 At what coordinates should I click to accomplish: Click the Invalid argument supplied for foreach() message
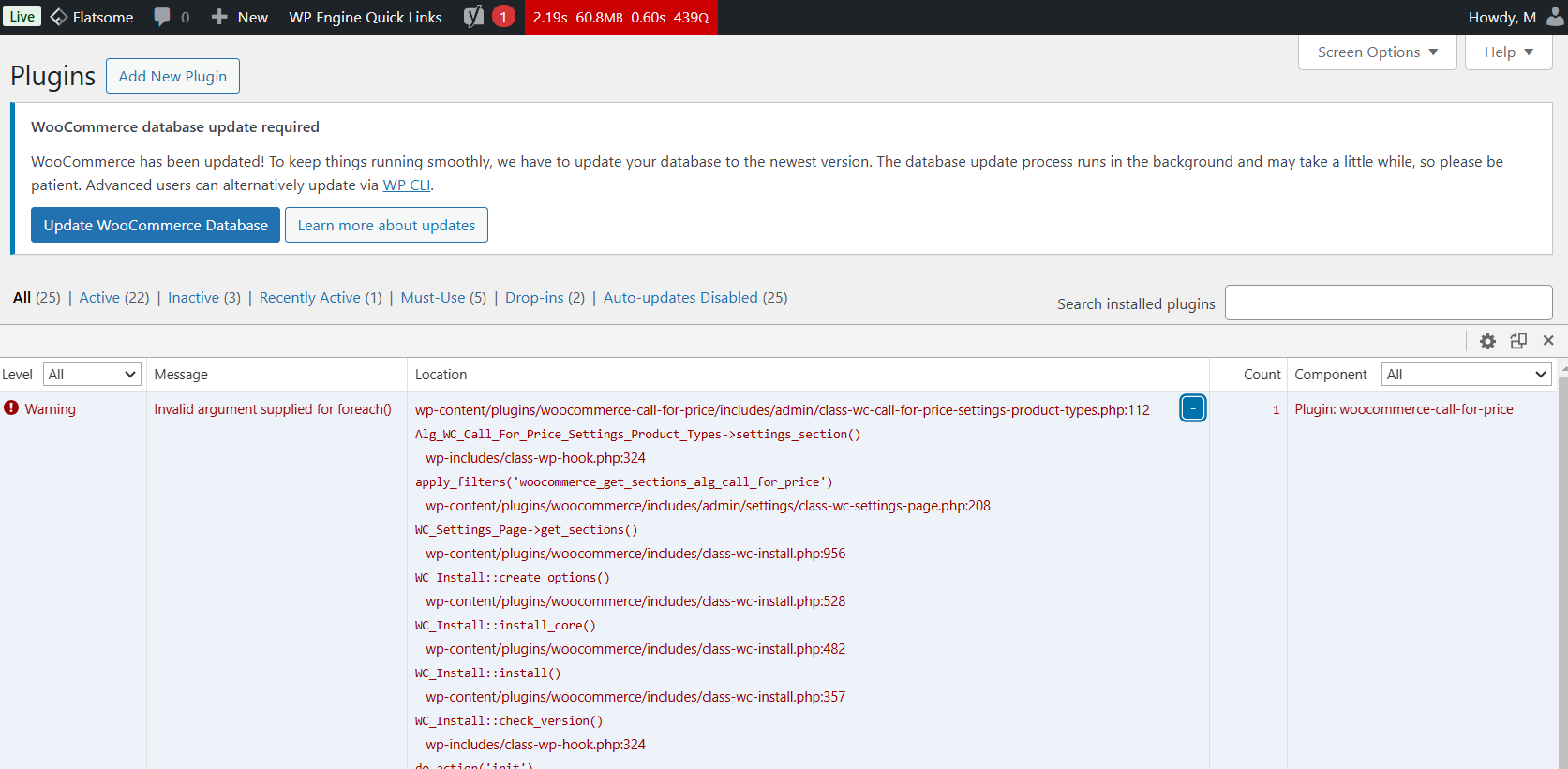click(x=273, y=408)
